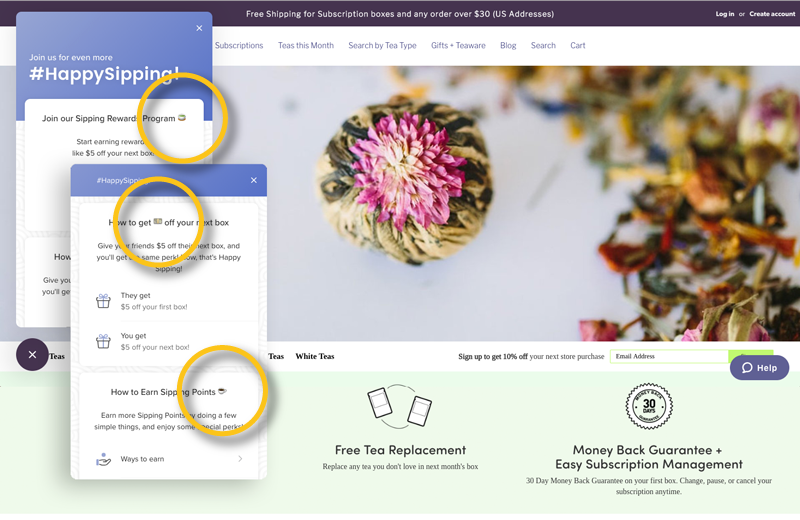Click '$5 off your first box!' text

click(x=154, y=307)
